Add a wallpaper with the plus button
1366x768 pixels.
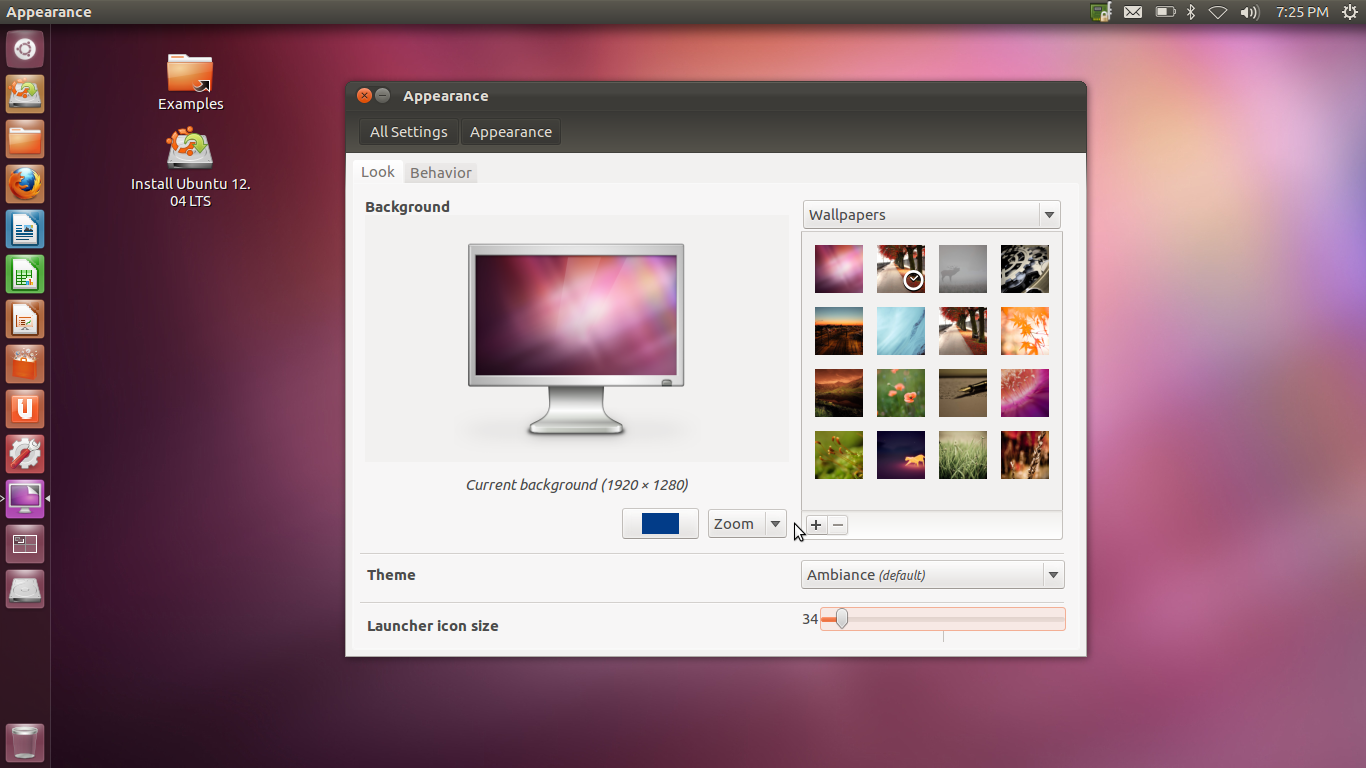(816, 525)
